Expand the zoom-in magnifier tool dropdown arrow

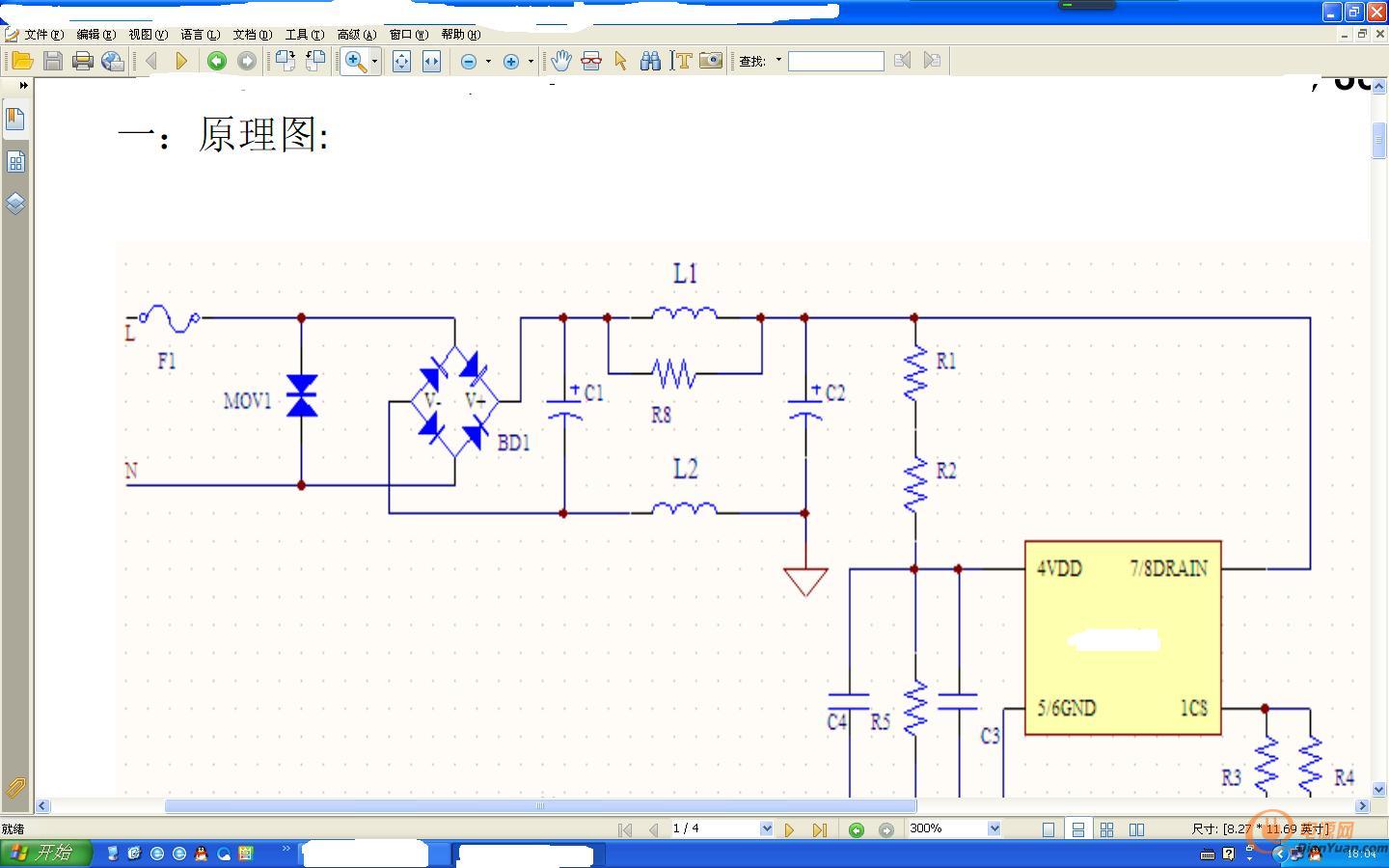point(375,62)
